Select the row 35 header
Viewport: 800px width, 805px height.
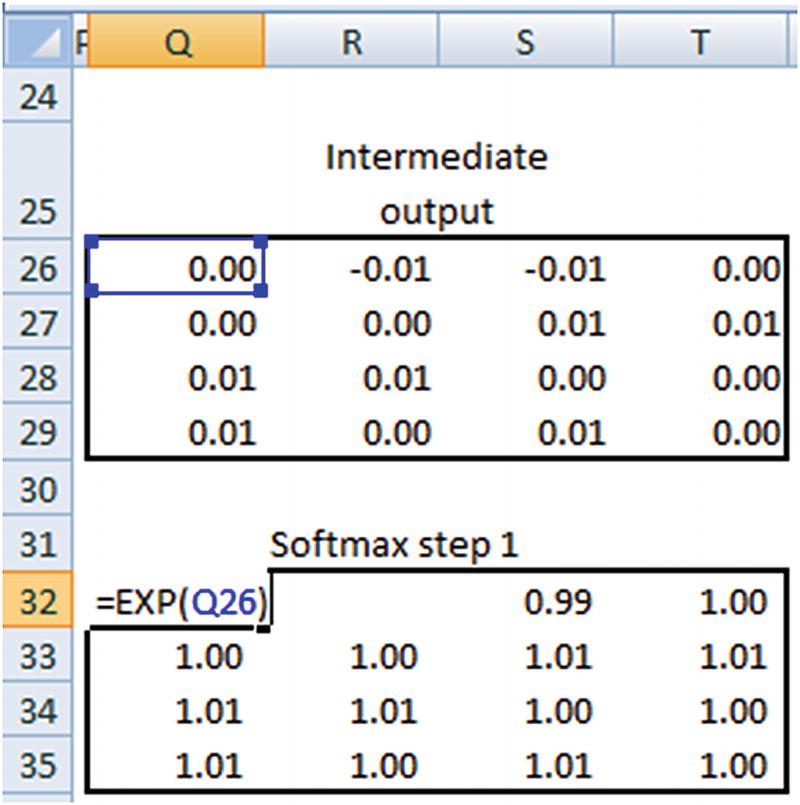36,766
